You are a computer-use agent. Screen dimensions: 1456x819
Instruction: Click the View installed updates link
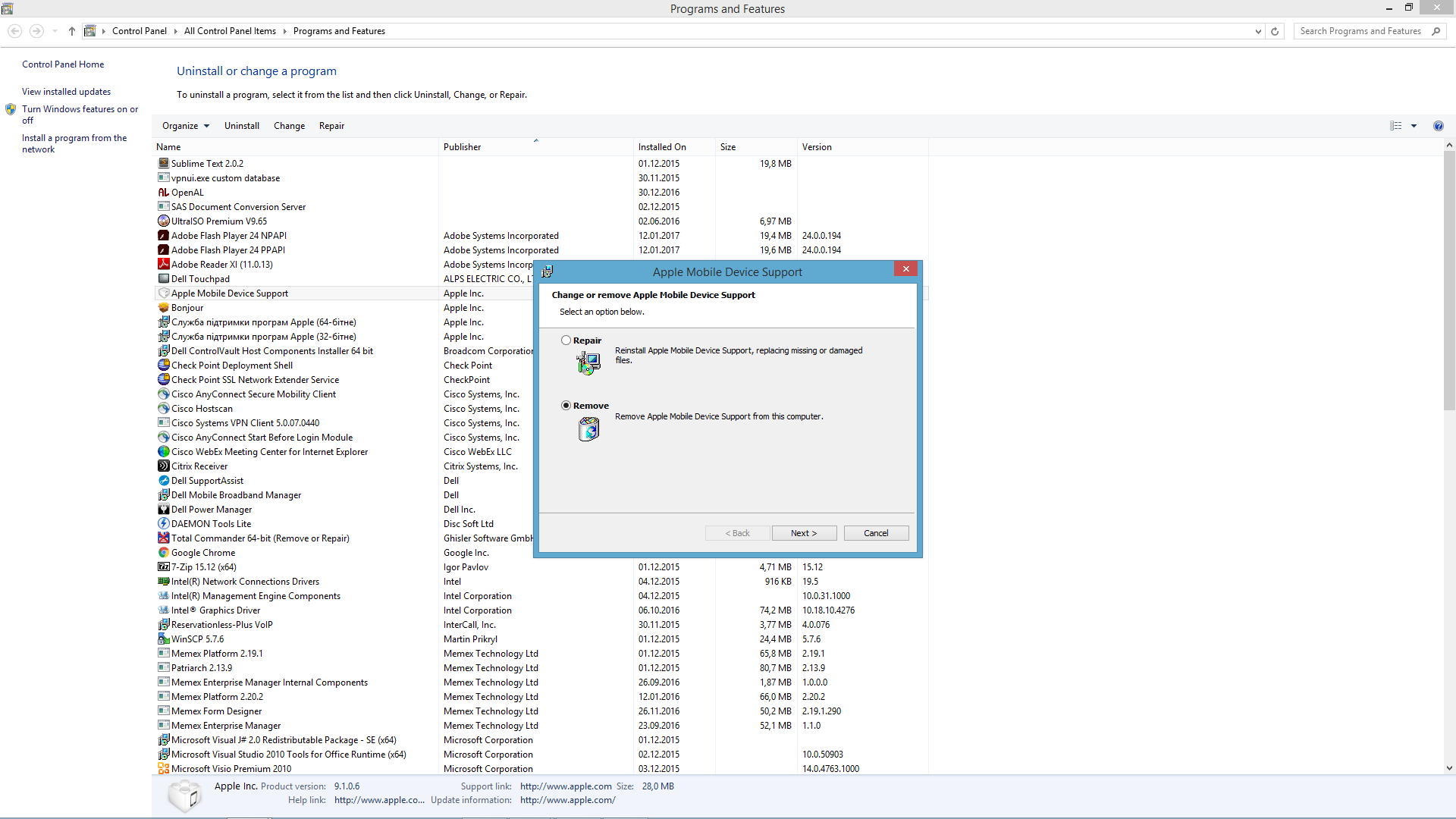pos(66,91)
